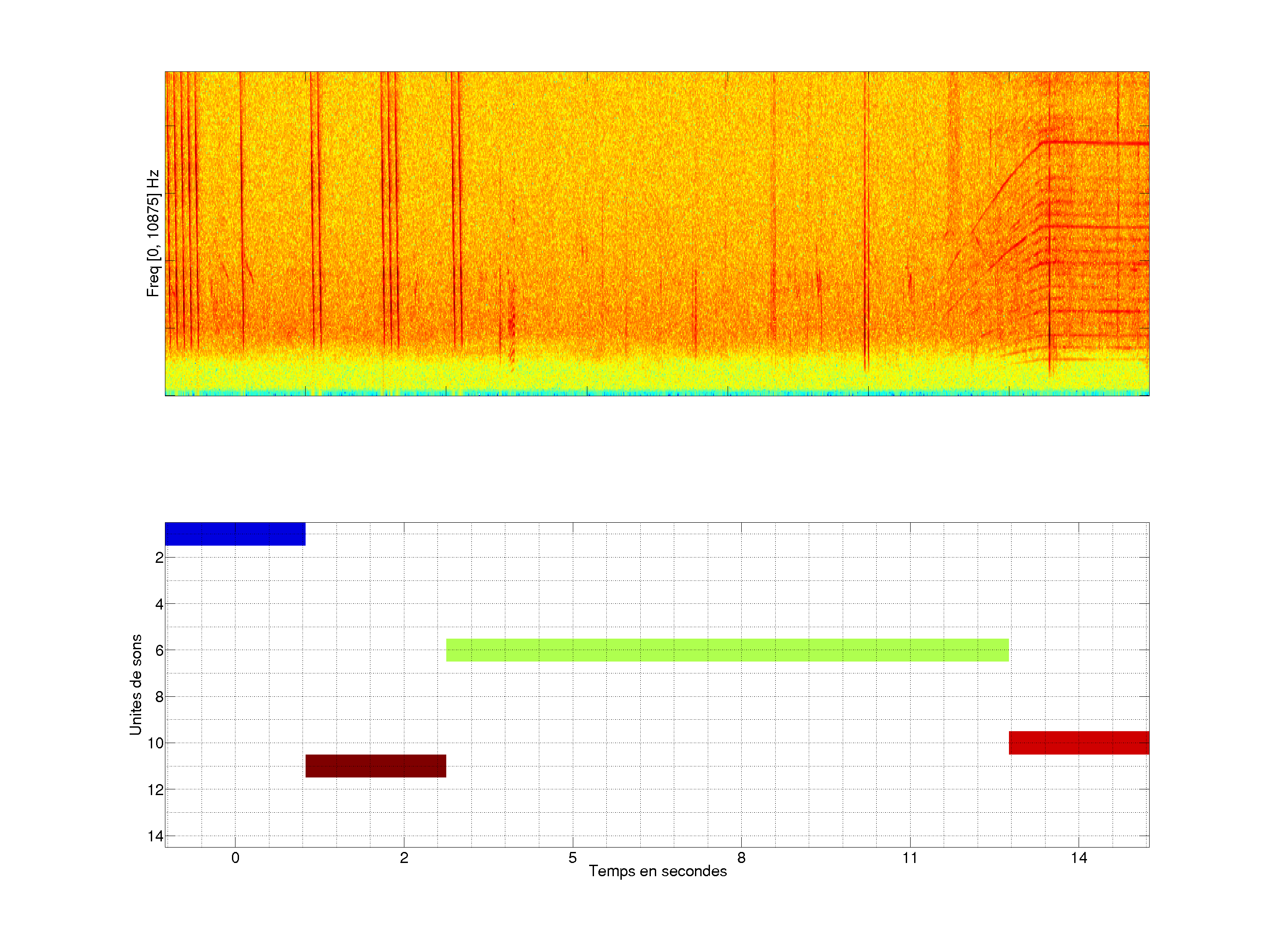This screenshot has width=1270, height=952.
Task: Select the dark maroon bar near unit 11
Action: [376, 766]
